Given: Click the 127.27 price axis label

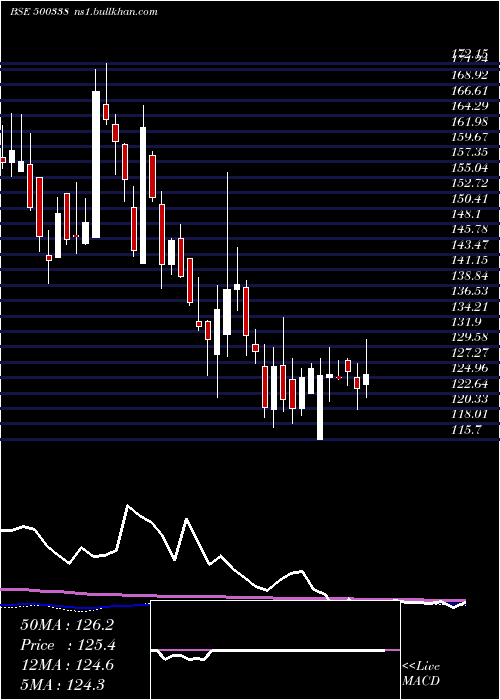Looking at the screenshot, I should coord(468,353).
